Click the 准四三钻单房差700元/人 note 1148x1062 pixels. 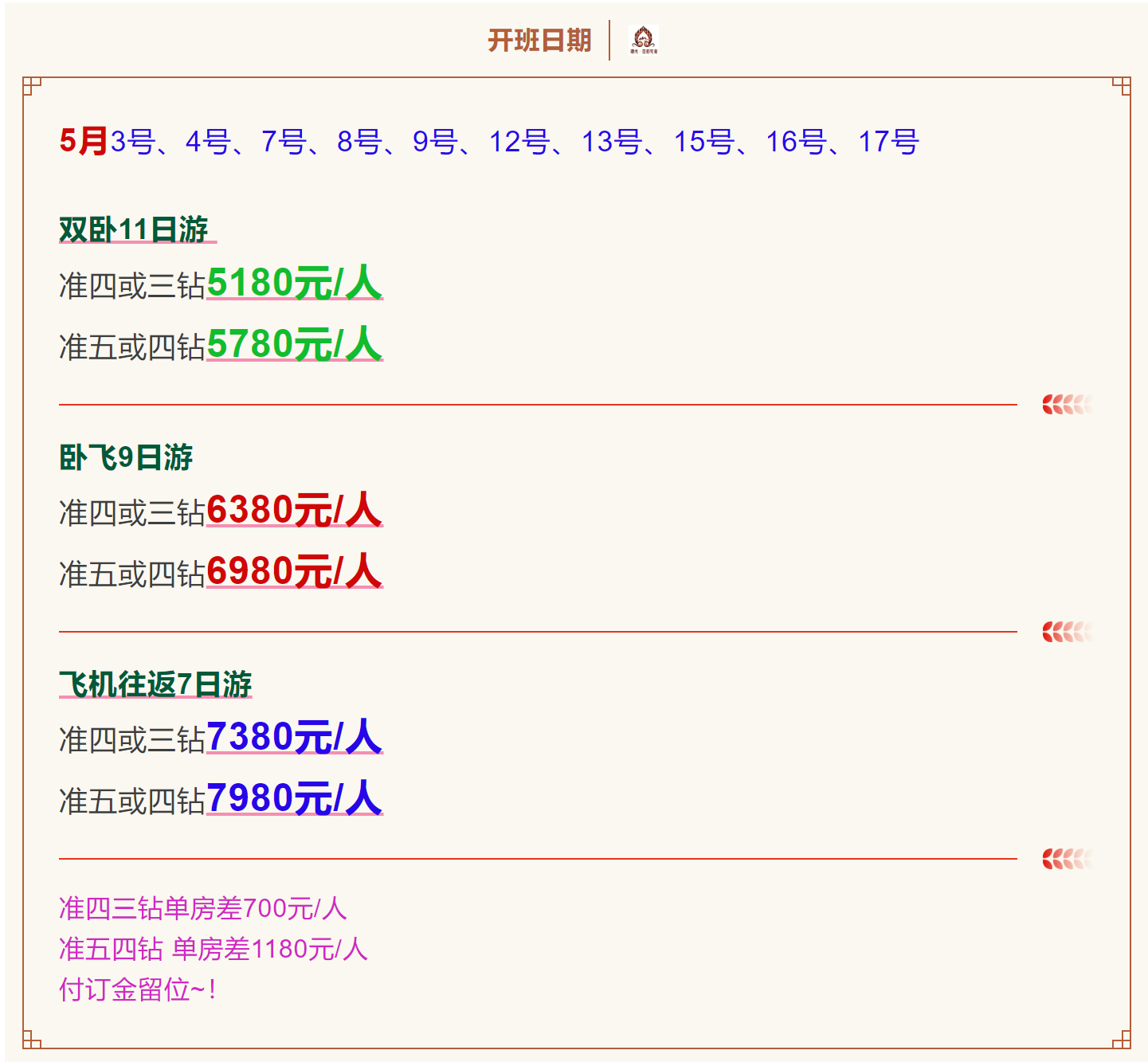[203, 908]
